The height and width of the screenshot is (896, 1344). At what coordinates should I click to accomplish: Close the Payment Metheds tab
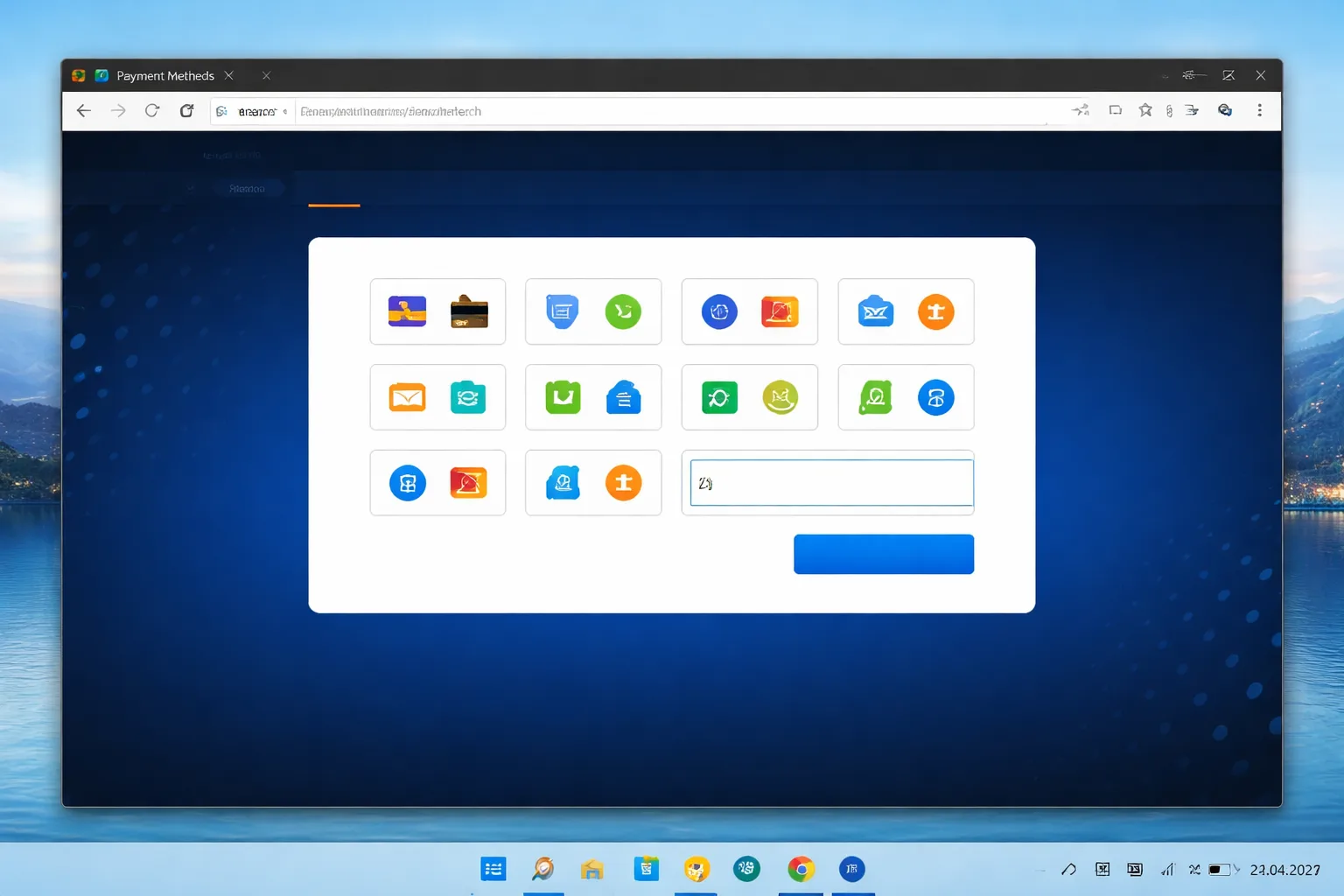coord(229,76)
